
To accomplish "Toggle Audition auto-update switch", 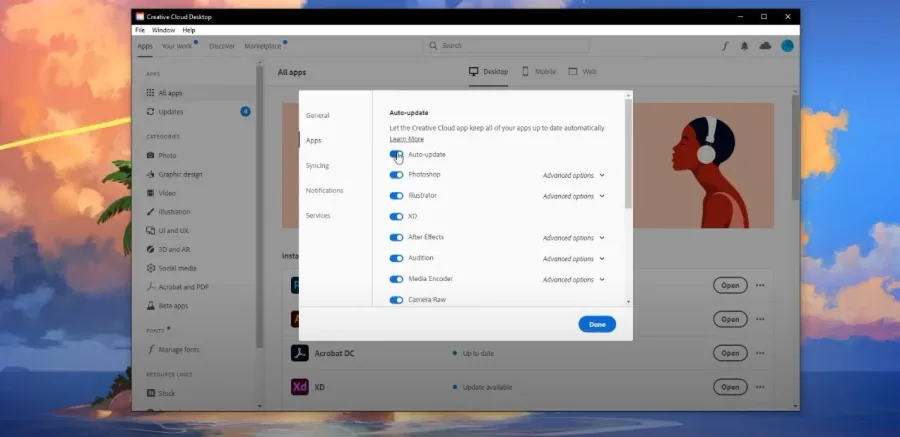I will 396,258.
